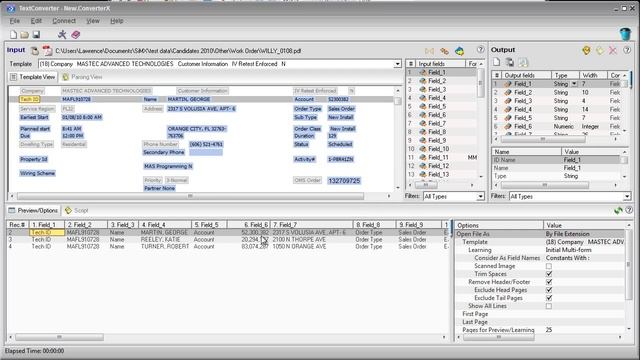Click the help question mark in Input panel
This screenshot has width=640, height=360.
point(480,50)
